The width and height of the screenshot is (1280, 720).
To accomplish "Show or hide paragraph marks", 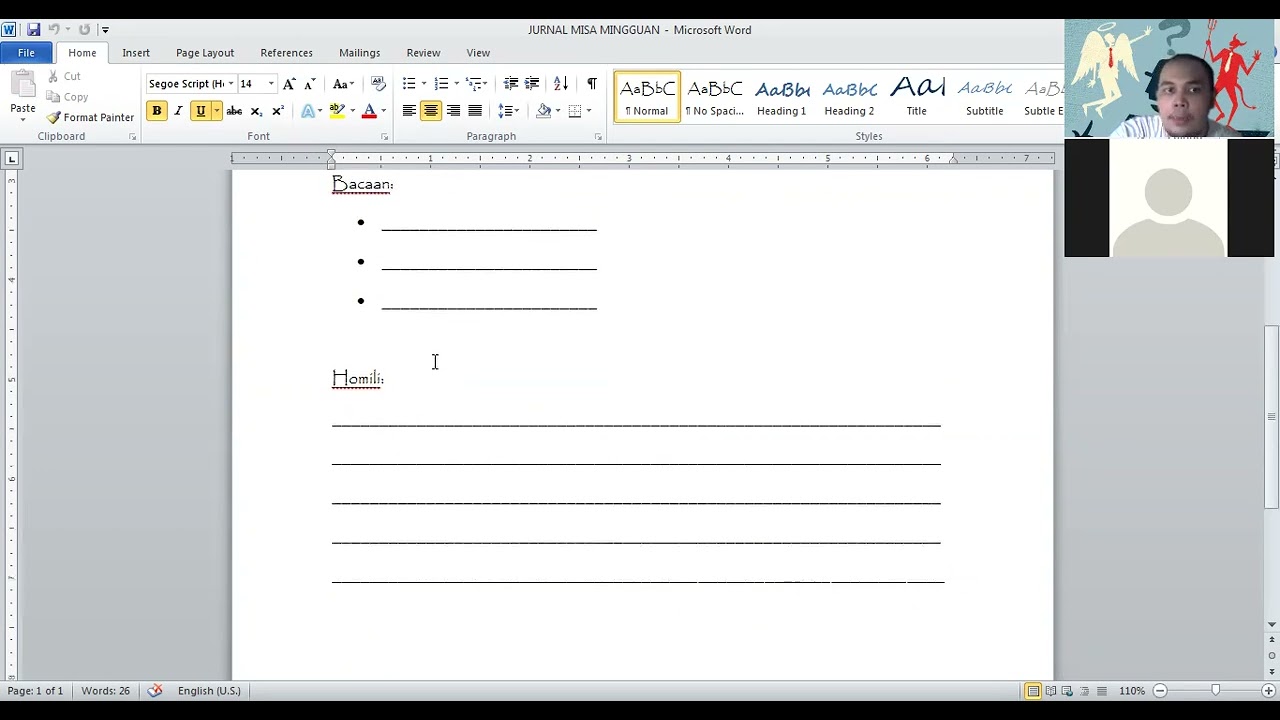I will (592, 84).
